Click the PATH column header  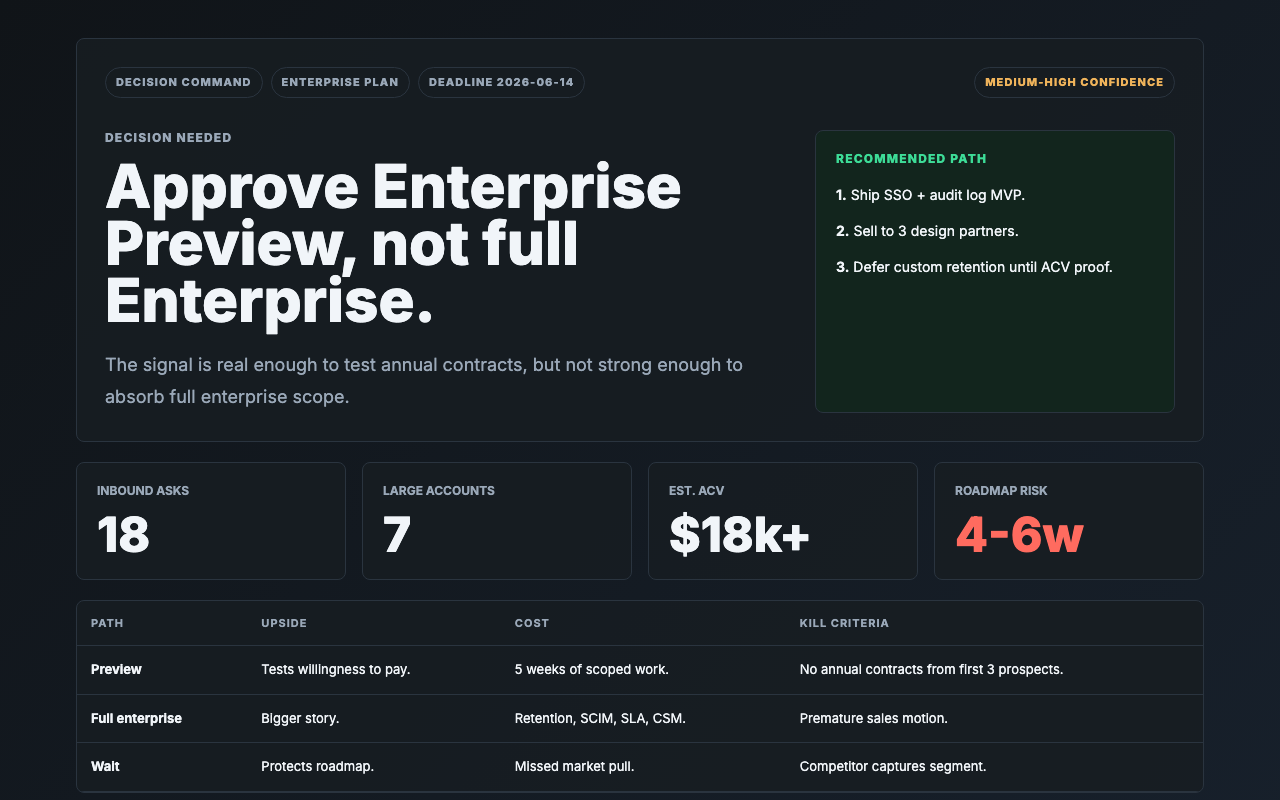pos(107,623)
